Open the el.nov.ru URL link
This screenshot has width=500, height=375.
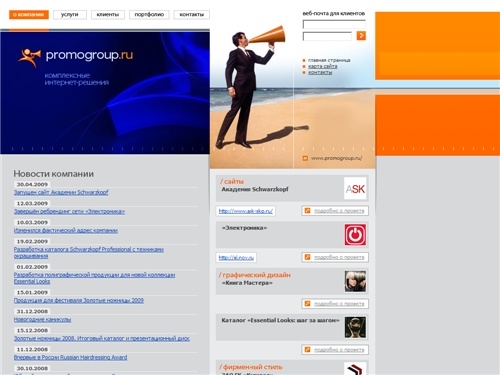tap(236, 257)
